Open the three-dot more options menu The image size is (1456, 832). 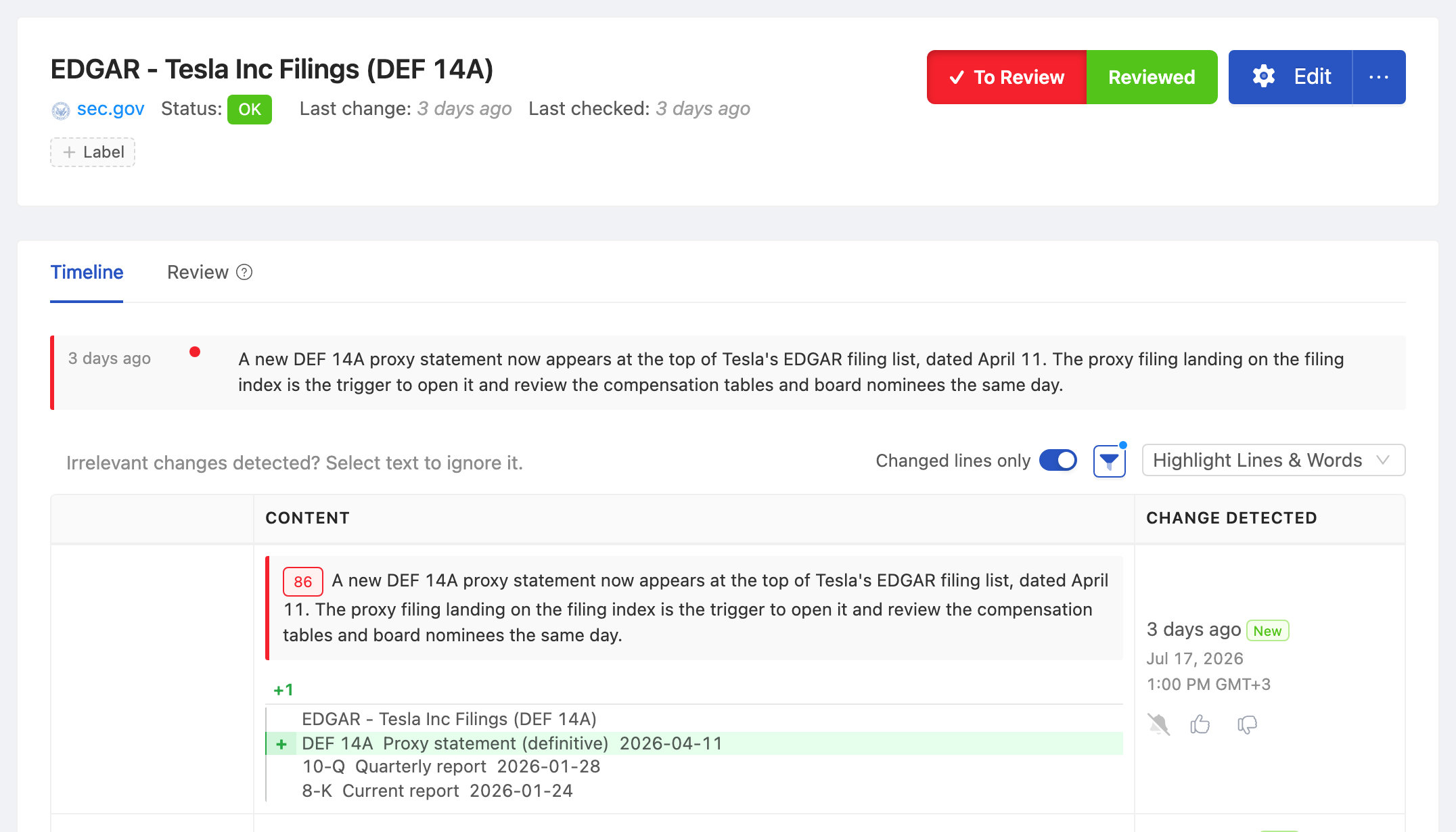pyautogui.click(x=1379, y=77)
